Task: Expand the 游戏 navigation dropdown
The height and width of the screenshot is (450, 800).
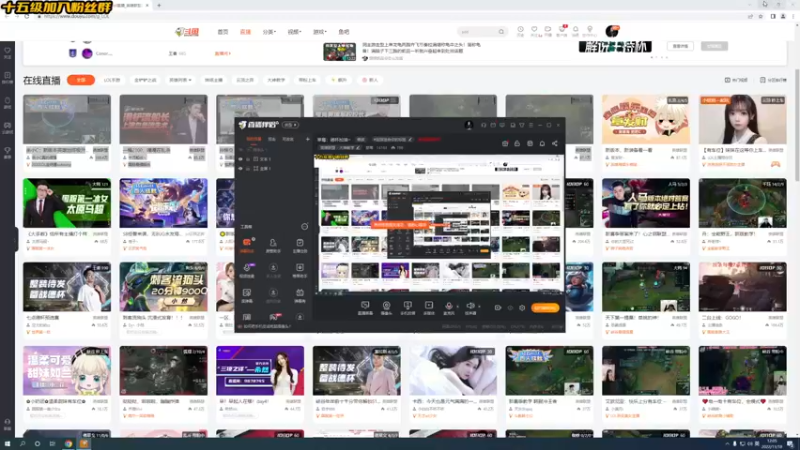Action: (319, 32)
